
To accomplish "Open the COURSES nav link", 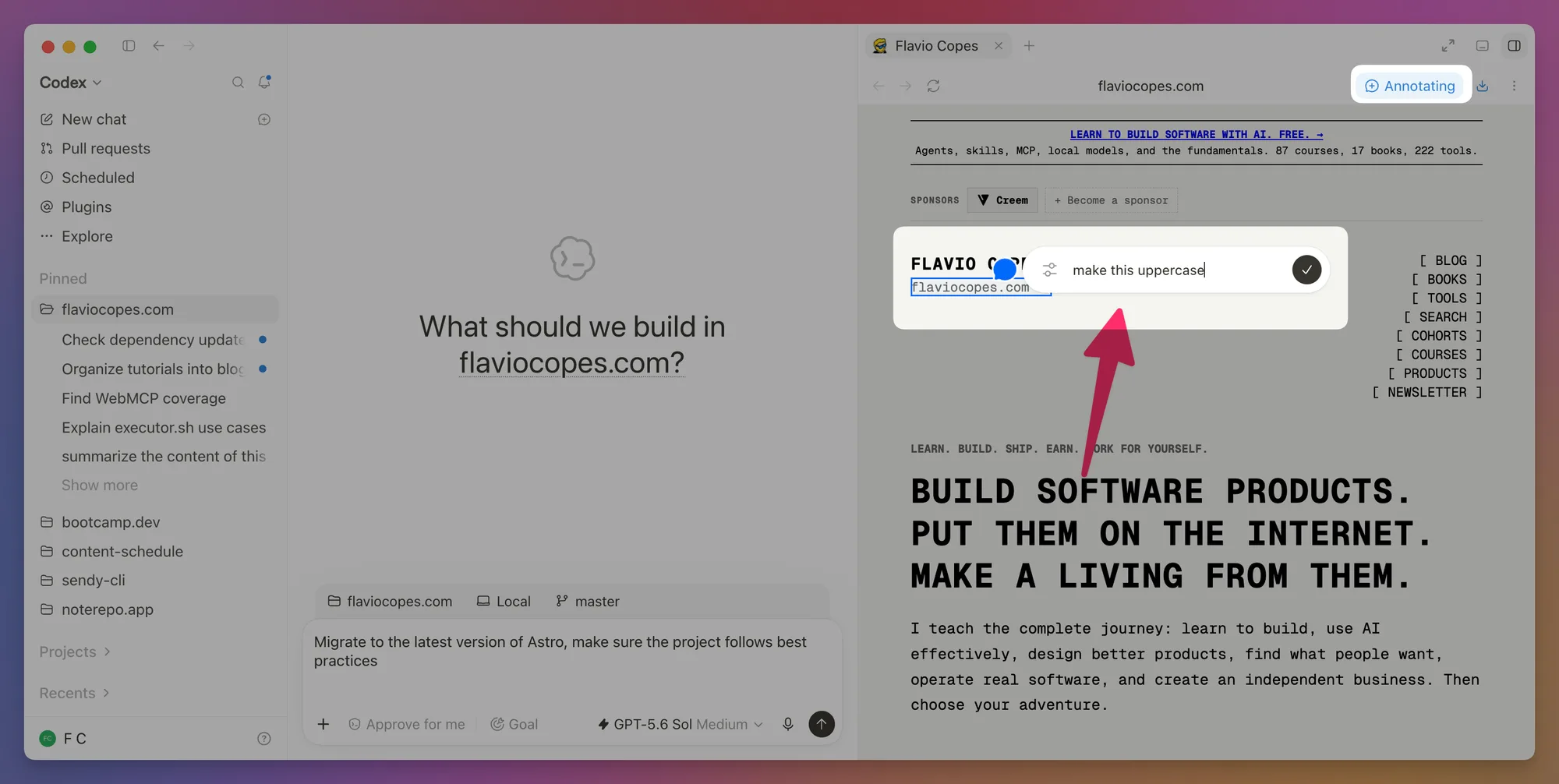I will click(1439, 355).
